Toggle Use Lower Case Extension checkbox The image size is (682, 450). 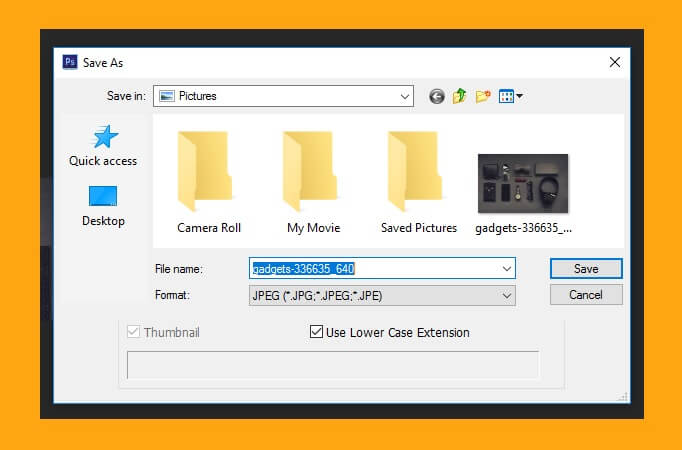tap(316, 332)
